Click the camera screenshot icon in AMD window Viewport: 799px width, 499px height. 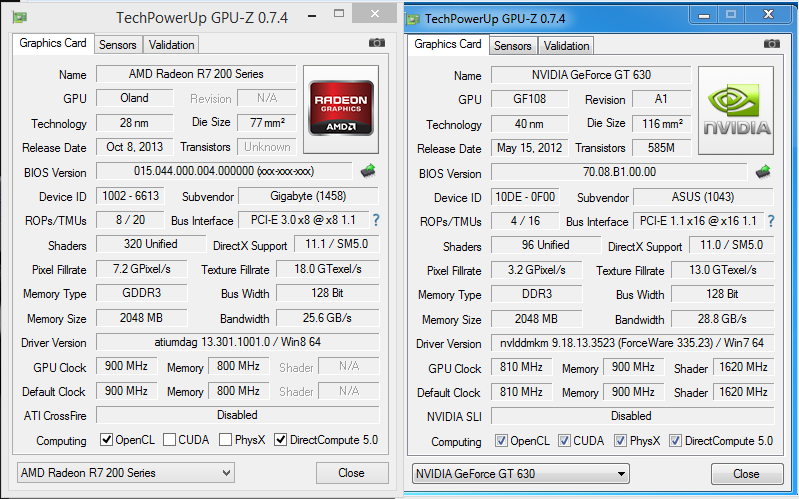pyautogui.click(x=377, y=43)
